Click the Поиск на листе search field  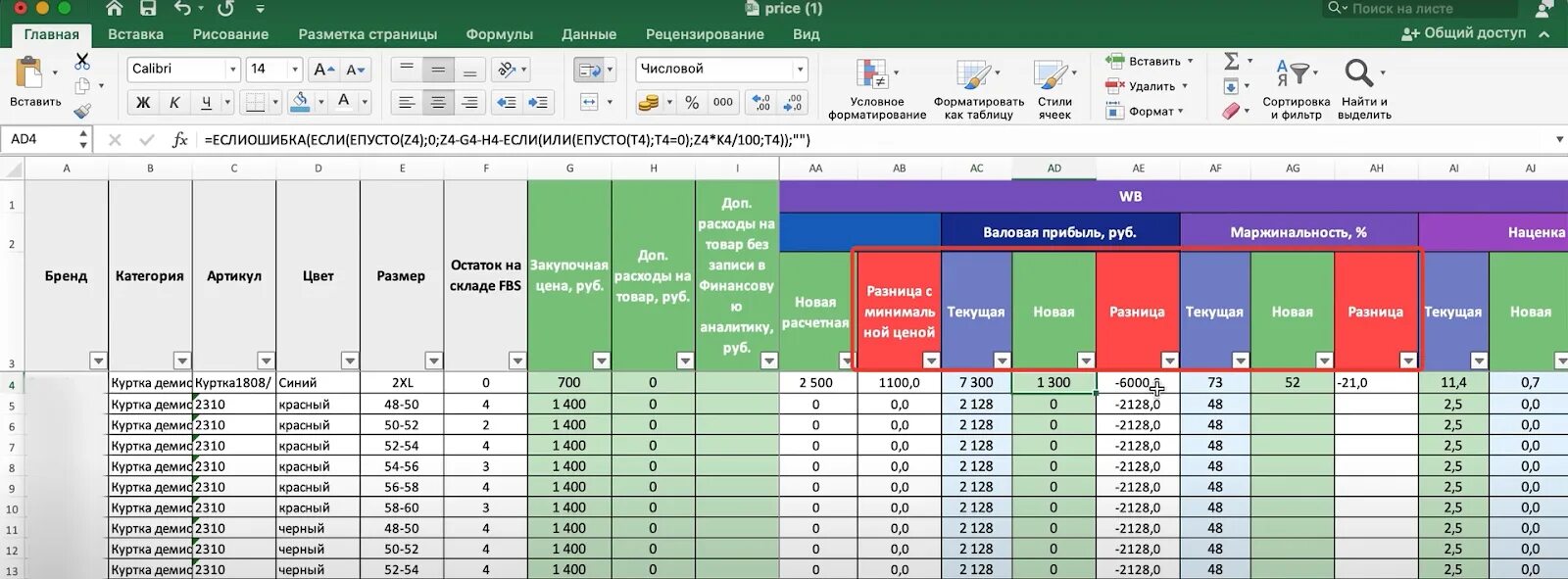click(1420, 9)
